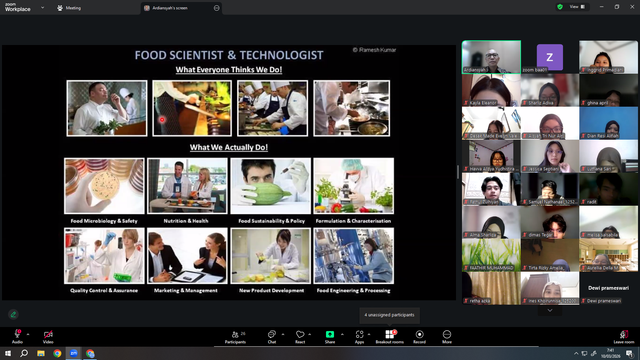Open the first Chrome taskbar icon

pyautogui.click(x=57, y=353)
